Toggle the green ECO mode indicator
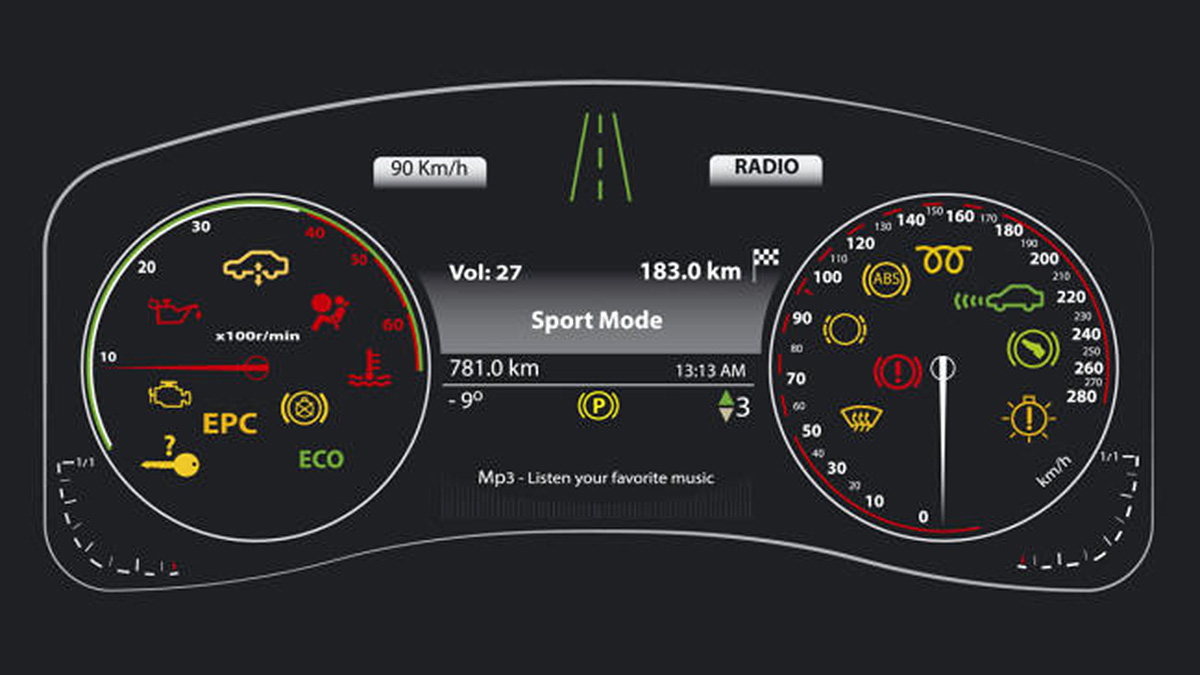This screenshot has width=1200, height=675. click(321, 460)
